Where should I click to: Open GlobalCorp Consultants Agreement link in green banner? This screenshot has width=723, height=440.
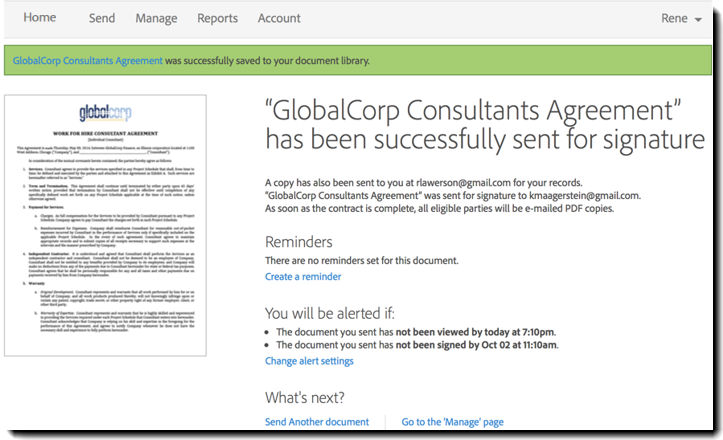[x=88, y=60]
